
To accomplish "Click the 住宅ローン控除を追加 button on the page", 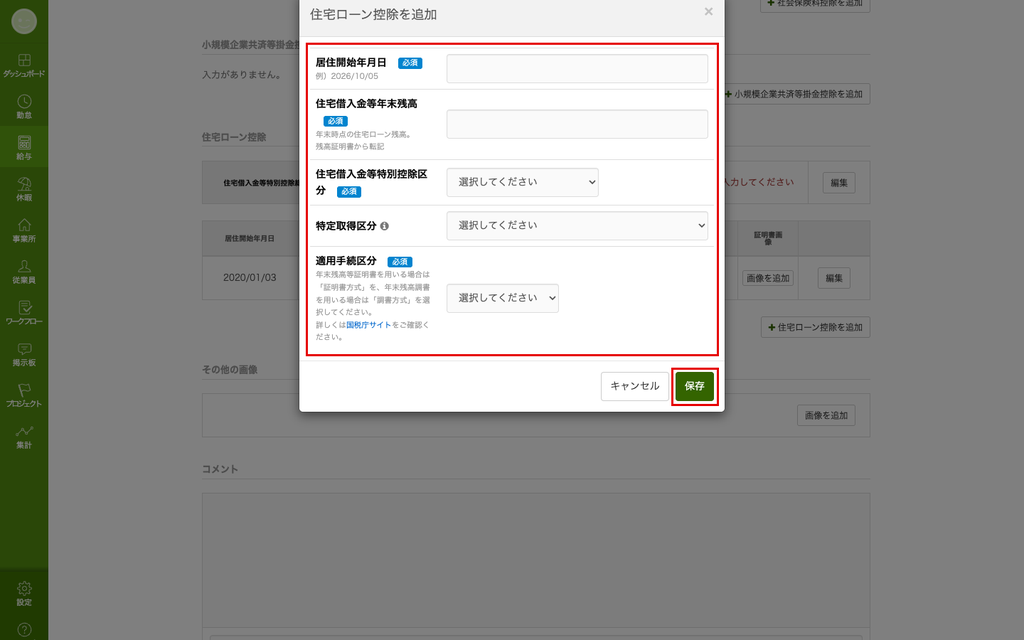I will (x=816, y=327).
